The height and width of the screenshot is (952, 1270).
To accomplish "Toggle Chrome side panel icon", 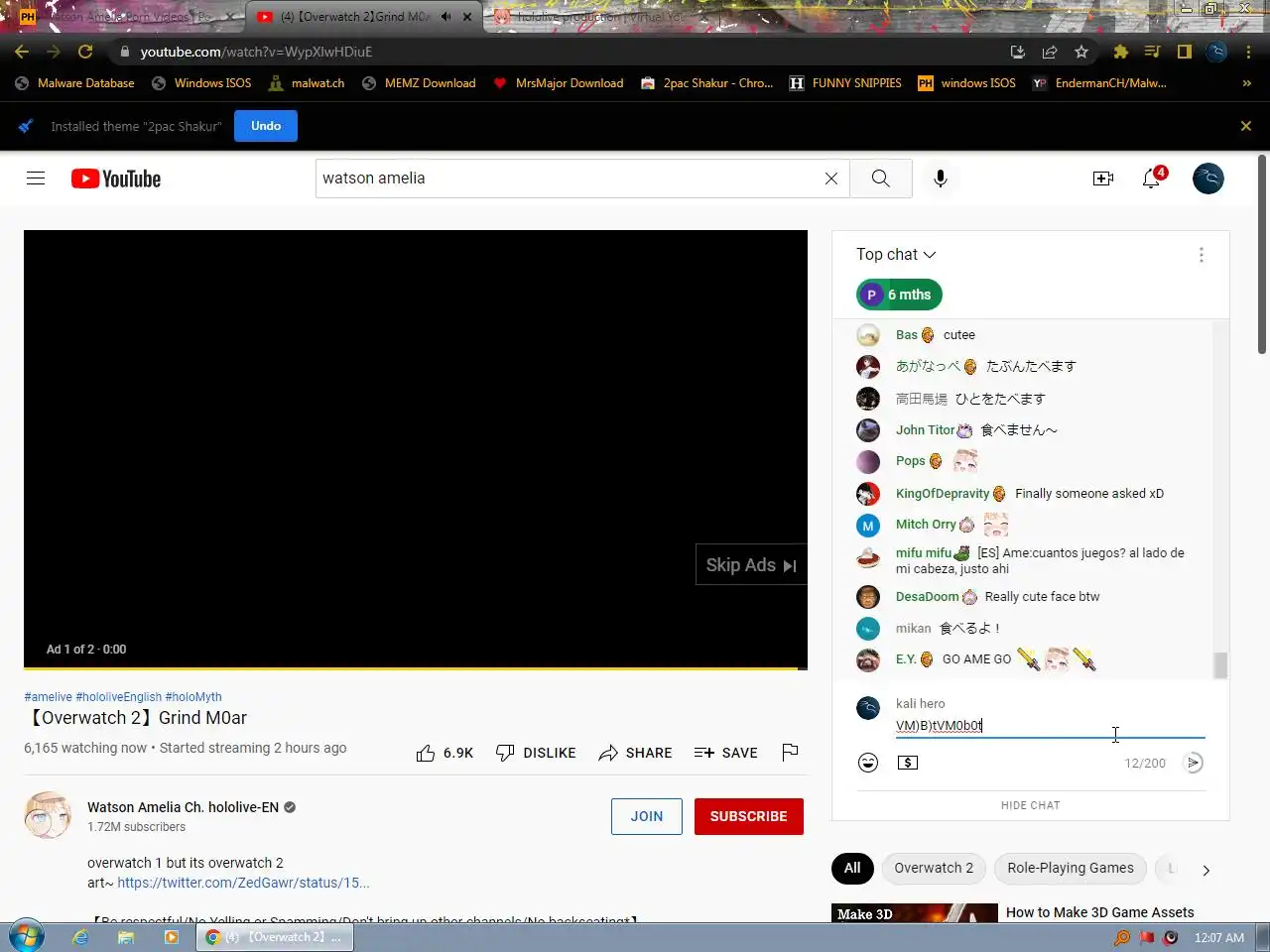I will click(x=1185, y=52).
